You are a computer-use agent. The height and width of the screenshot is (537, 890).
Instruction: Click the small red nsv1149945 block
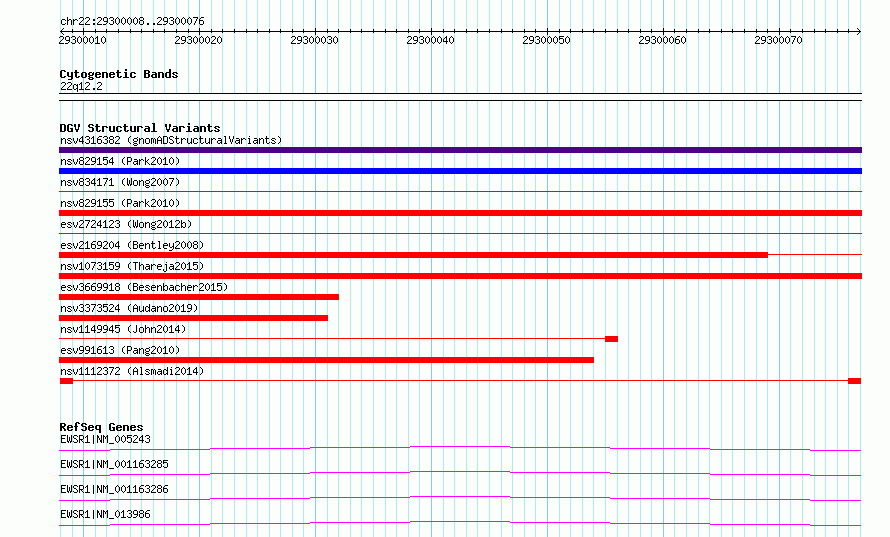(x=611, y=339)
